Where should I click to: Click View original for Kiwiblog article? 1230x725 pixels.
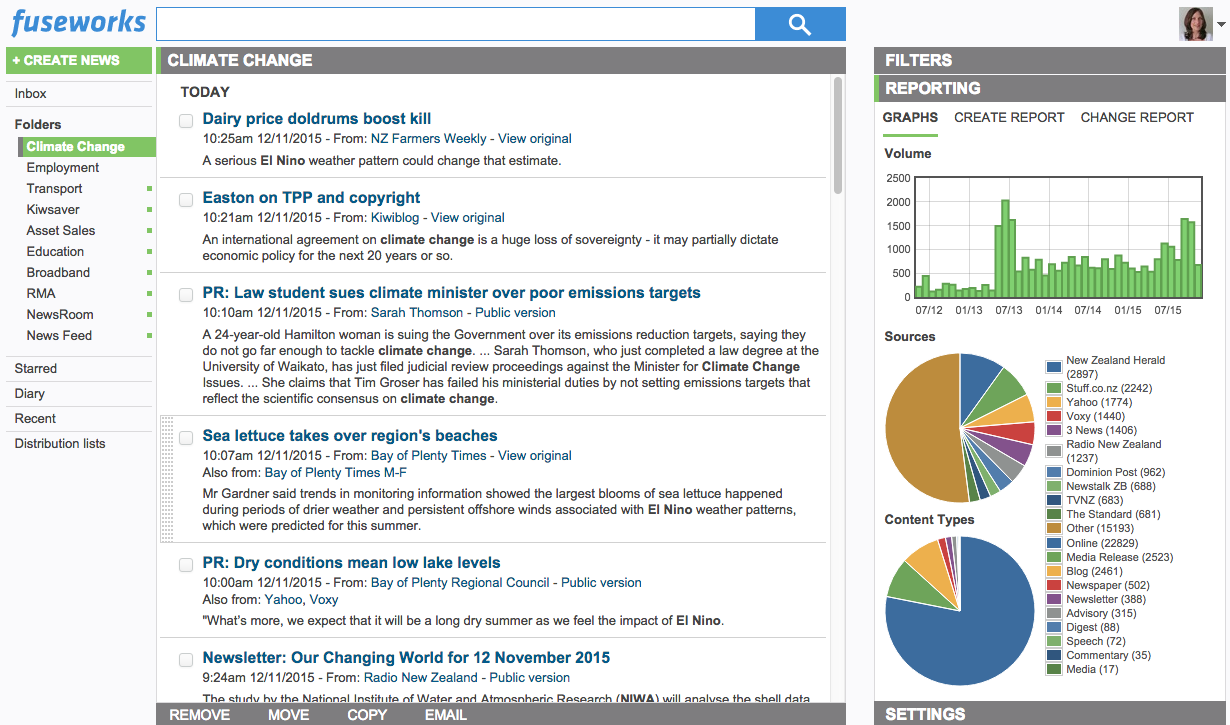click(468, 218)
